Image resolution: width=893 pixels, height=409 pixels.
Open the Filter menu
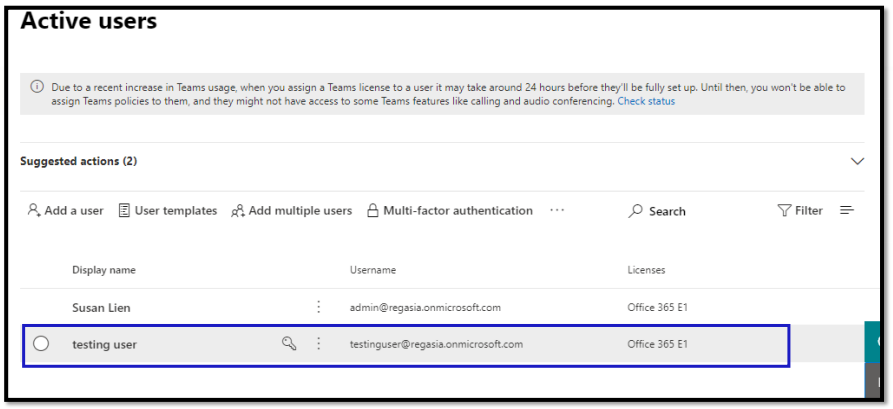pyautogui.click(x=800, y=211)
